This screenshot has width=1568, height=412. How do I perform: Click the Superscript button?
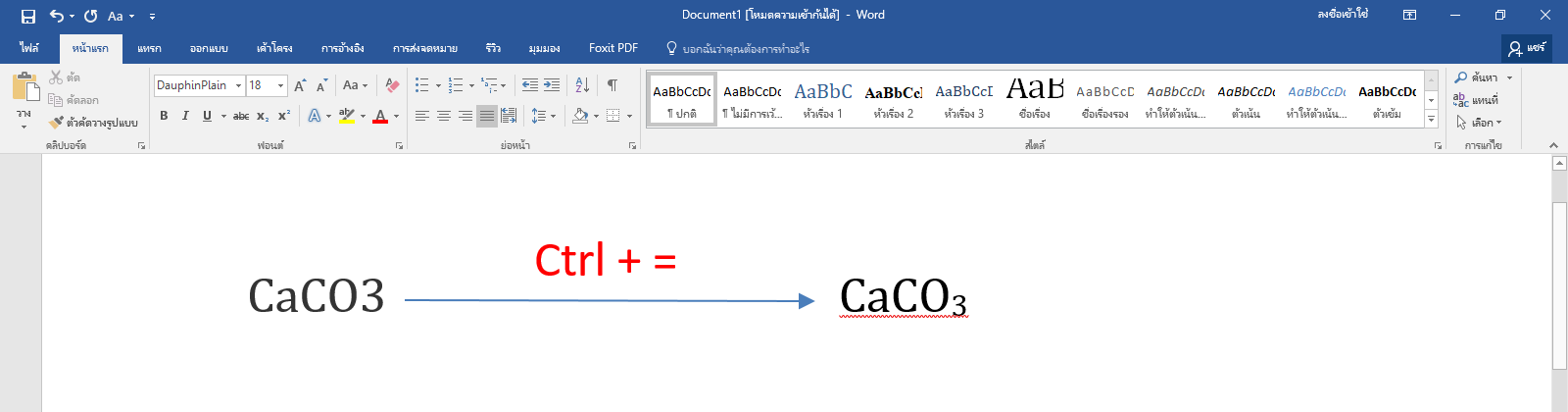pyautogui.click(x=284, y=116)
